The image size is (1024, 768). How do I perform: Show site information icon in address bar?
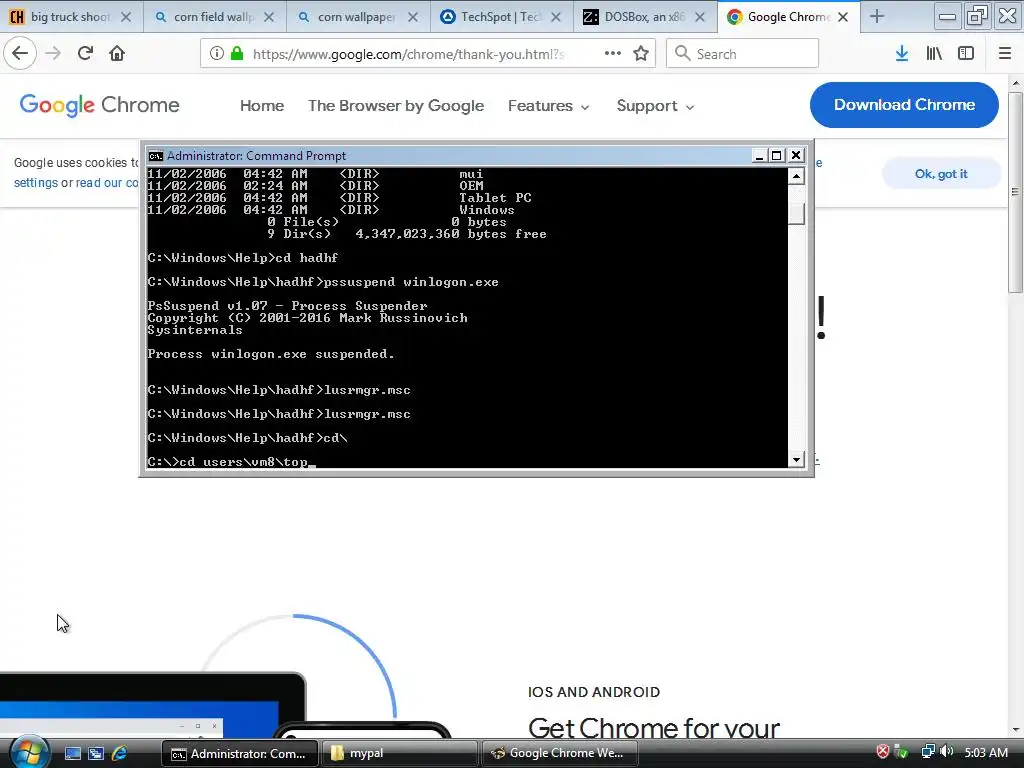[x=216, y=54]
